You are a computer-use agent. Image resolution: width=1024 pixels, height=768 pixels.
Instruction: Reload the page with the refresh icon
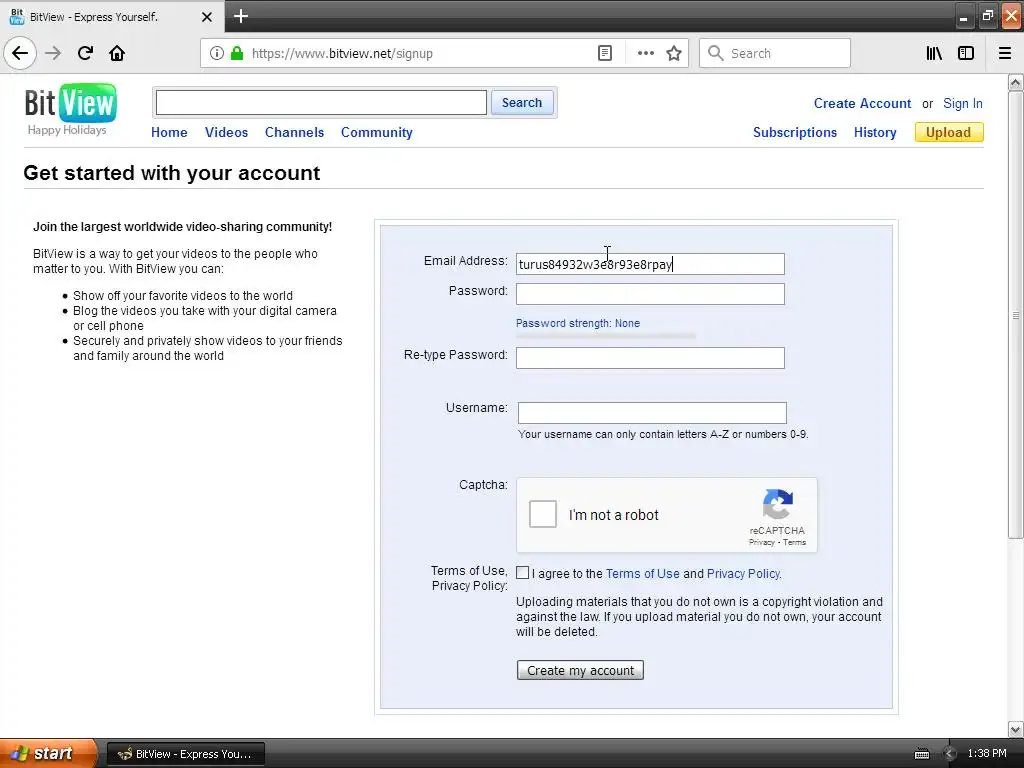[85, 53]
